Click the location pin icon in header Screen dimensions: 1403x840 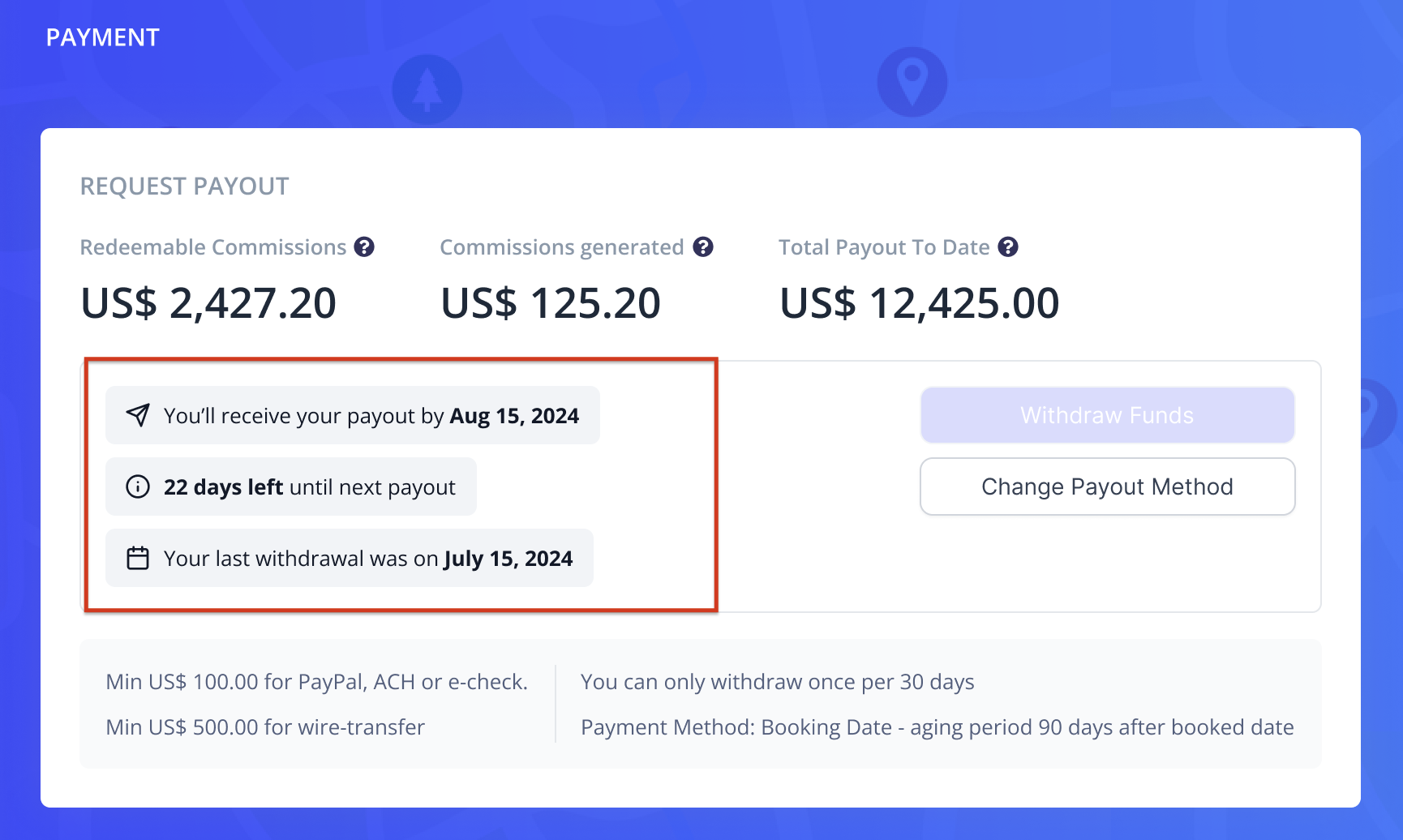[x=912, y=82]
